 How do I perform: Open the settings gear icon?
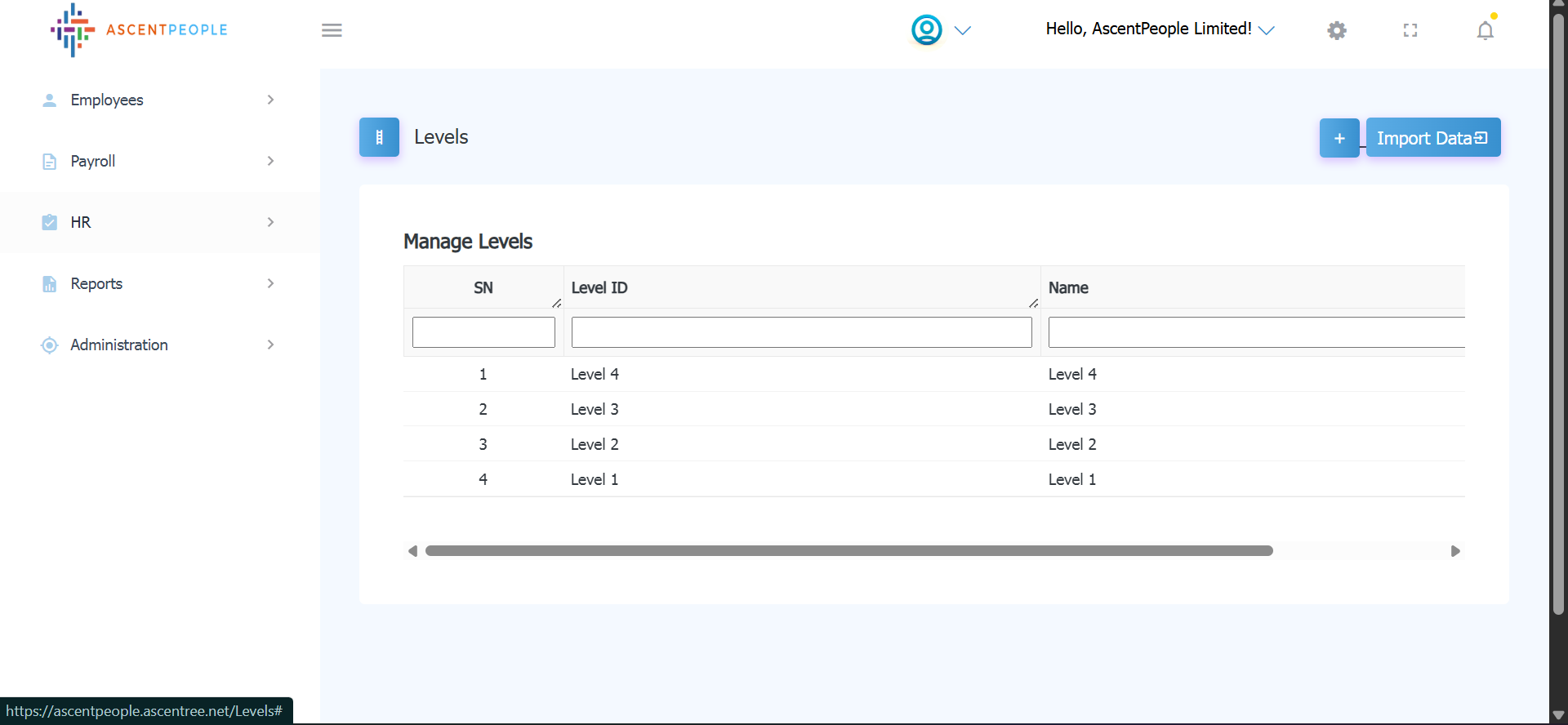coord(1337,30)
